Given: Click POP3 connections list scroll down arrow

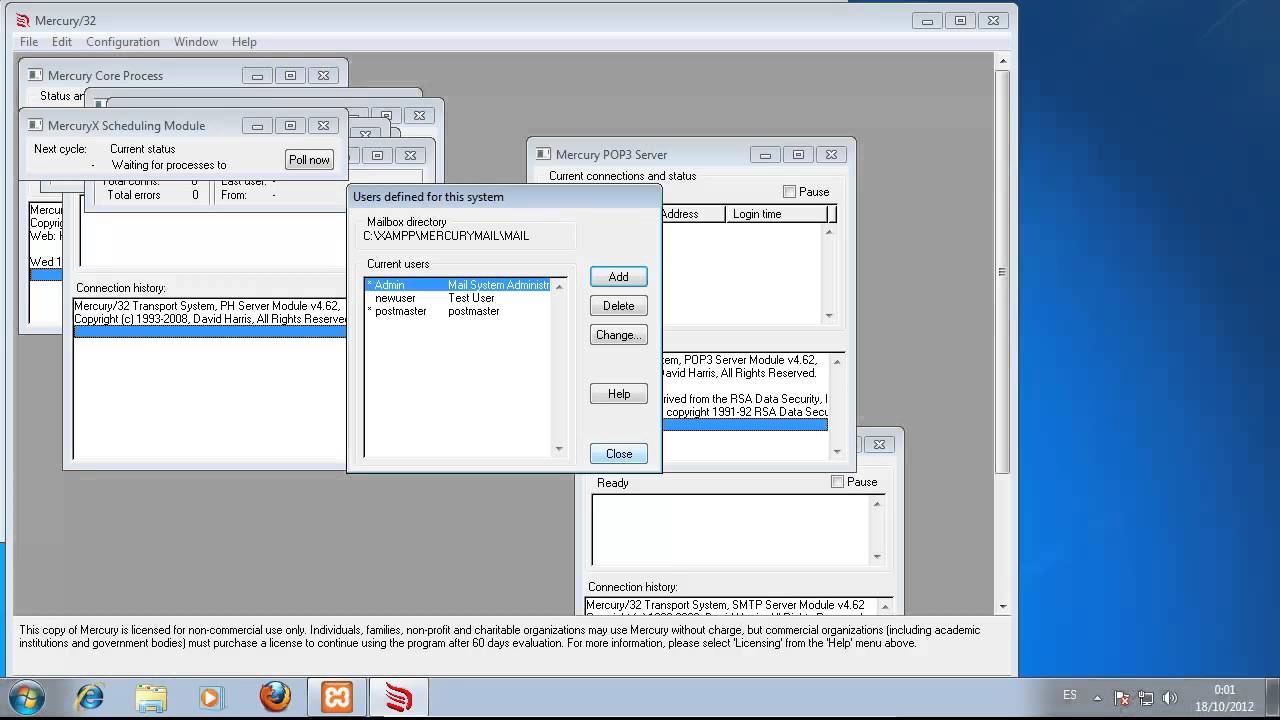Looking at the screenshot, I should pos(829,316).
